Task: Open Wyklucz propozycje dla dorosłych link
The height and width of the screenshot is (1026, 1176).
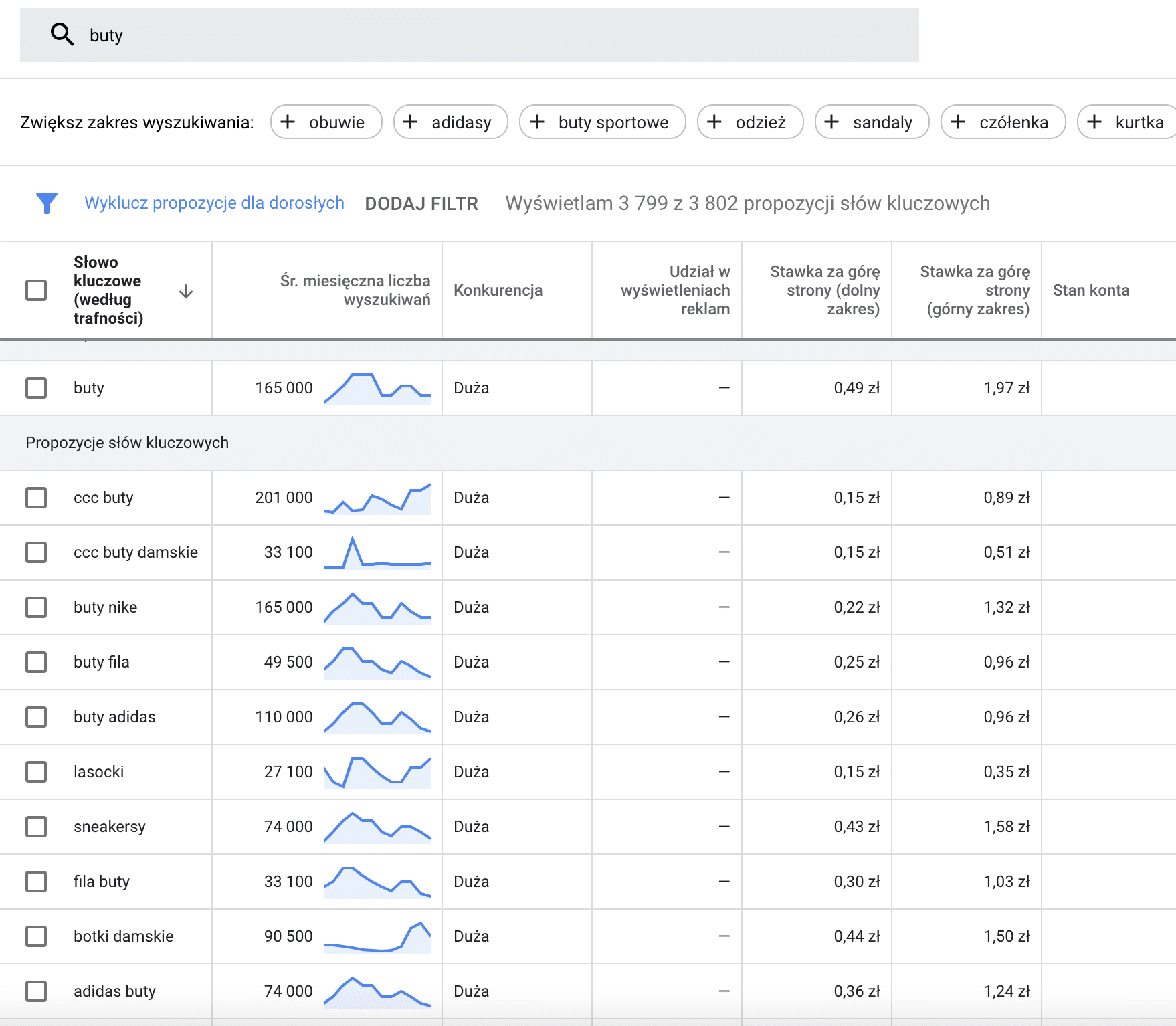Action: (214, 203)
